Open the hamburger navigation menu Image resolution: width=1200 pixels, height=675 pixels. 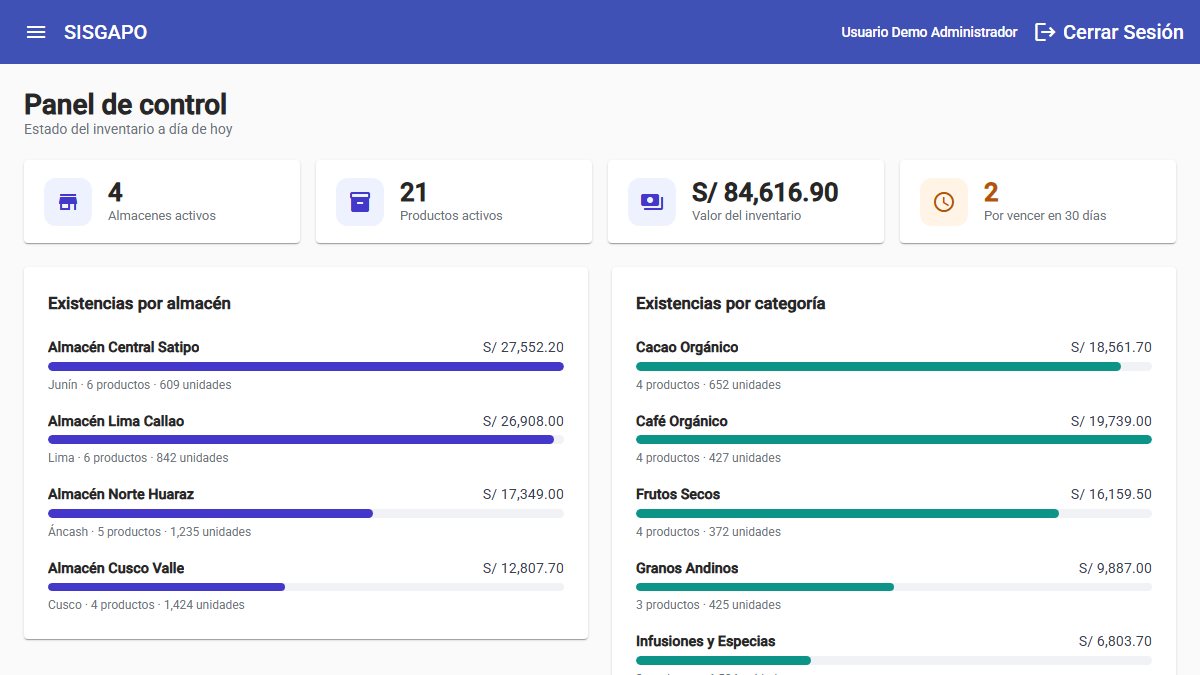pyautogui.click(x=36, y=32)
